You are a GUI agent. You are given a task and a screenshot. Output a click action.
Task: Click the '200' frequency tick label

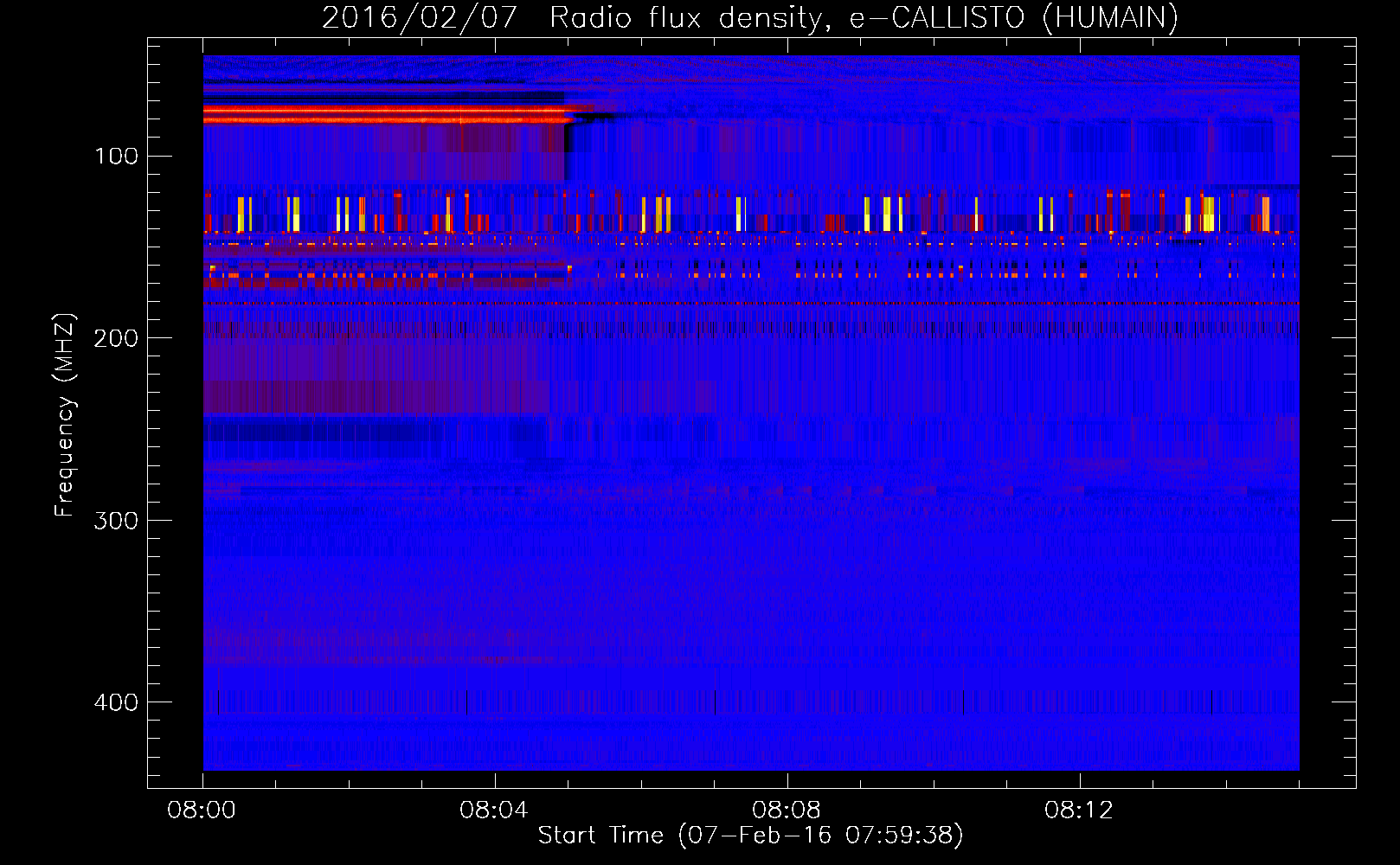pyautogui.click(x=116, y=338)
